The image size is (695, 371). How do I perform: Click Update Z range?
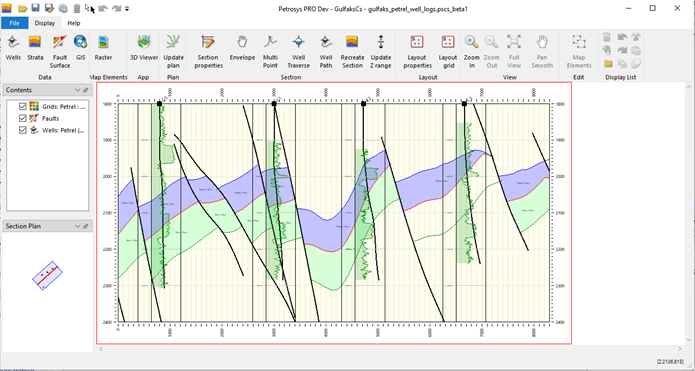[x=381, y=52]
